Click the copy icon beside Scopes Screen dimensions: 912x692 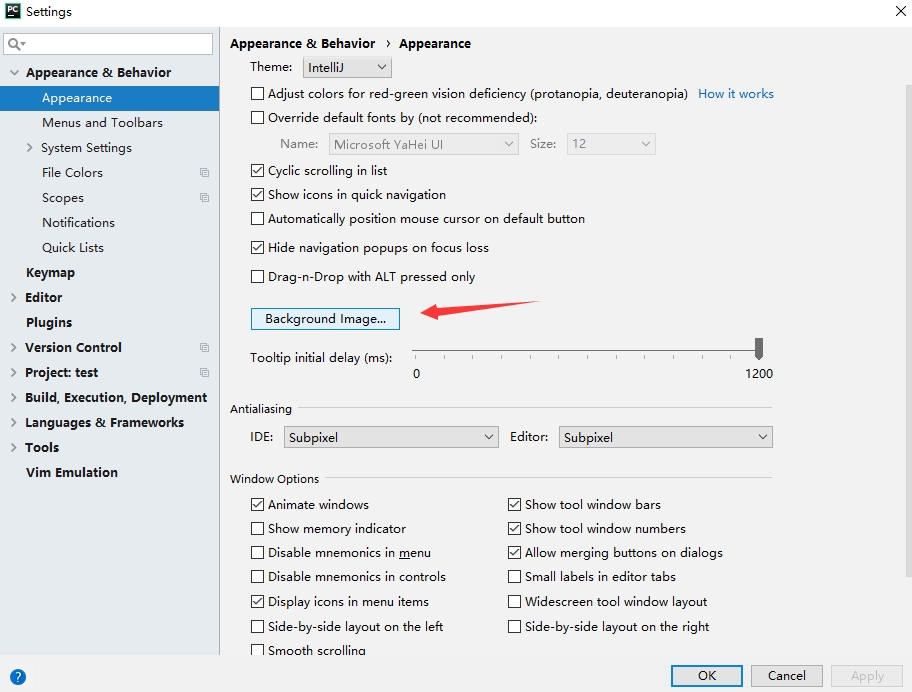pos(204,198)
